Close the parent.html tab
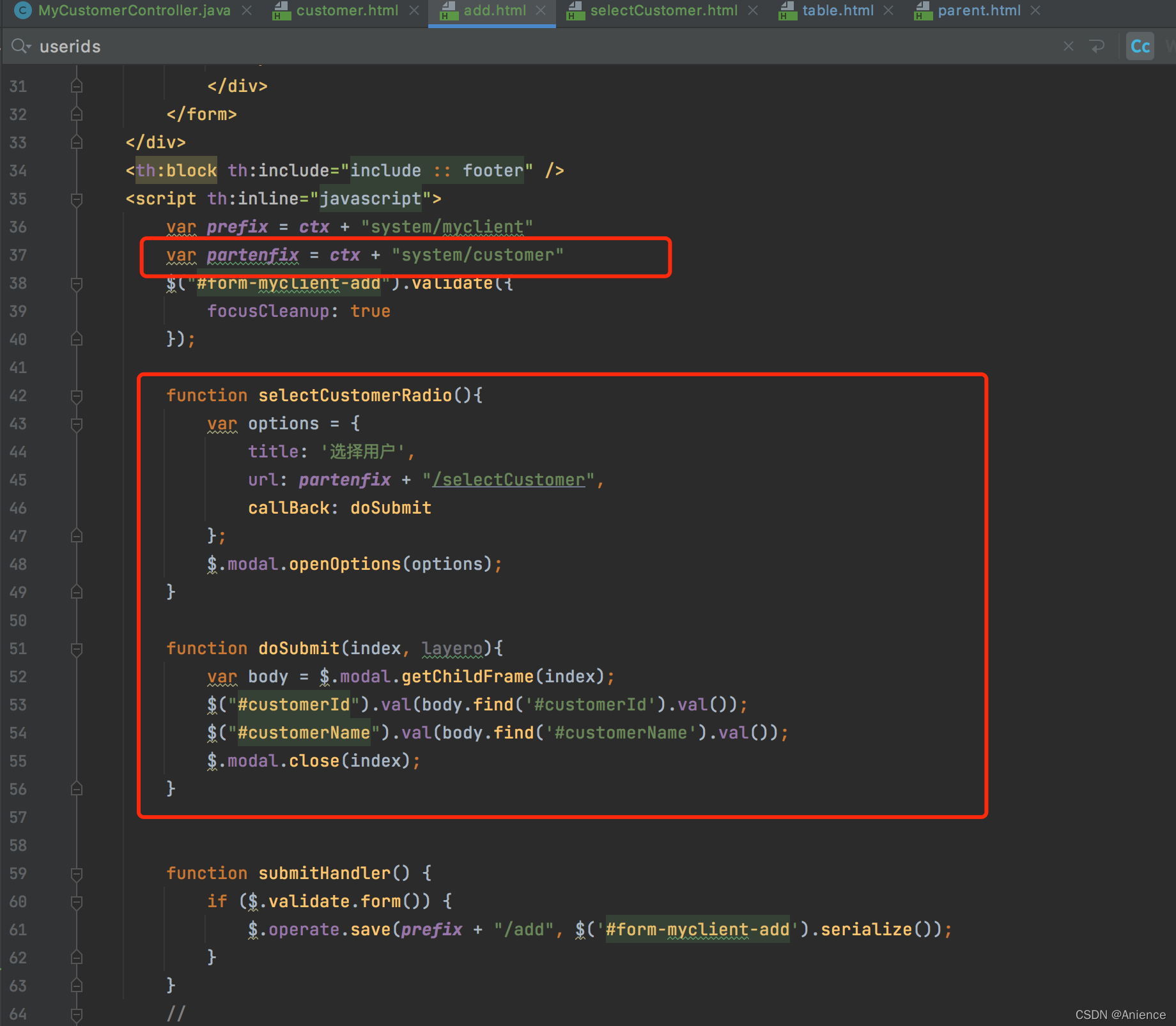The height and width of the screenshot is (1026, 1176). (x=1036, y=11)
